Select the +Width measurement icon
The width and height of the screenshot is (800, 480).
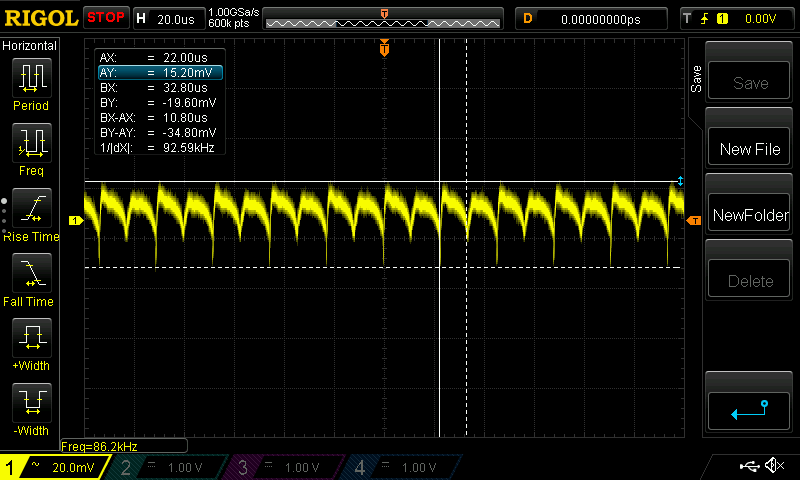32,337
